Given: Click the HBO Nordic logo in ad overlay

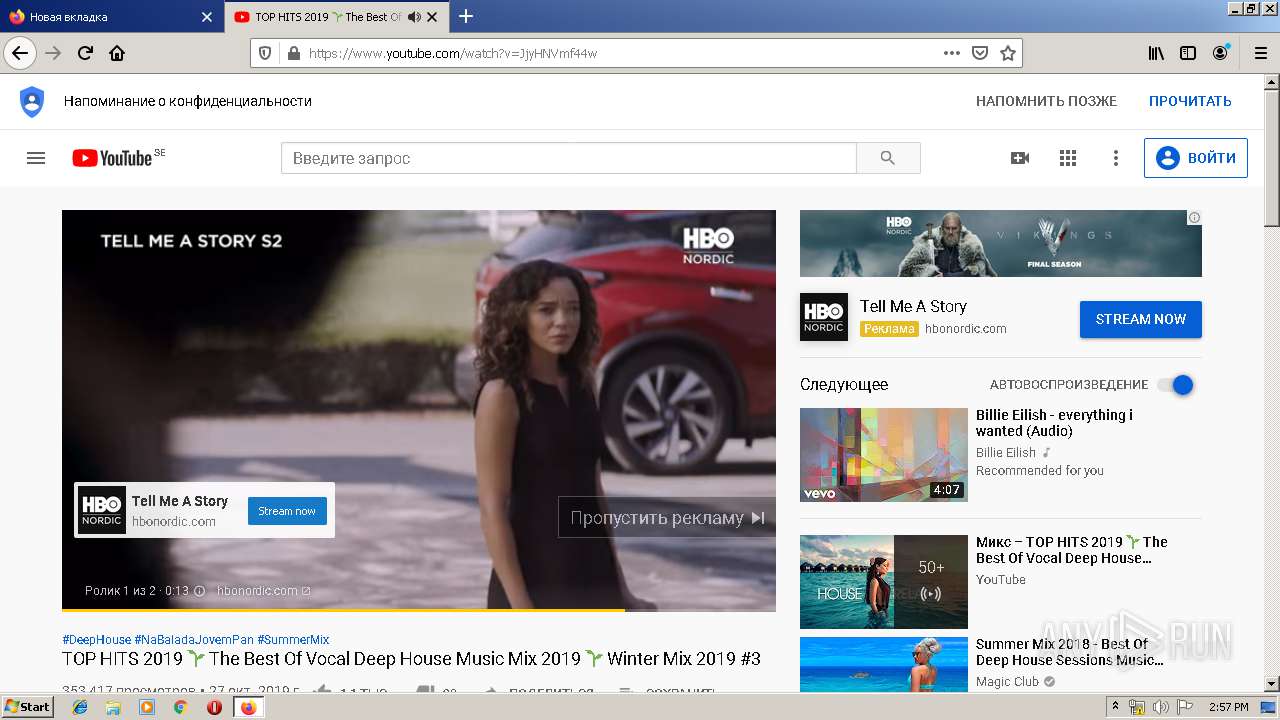Looking at the screenshot, I should click(102, 510).
